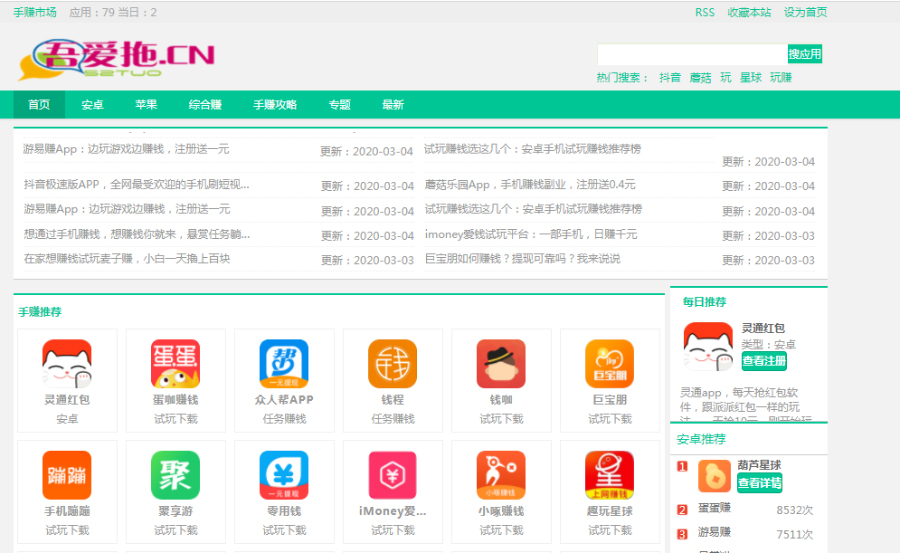The width and height of the screenshot is (900, 553).
Task: Click the 收藏本站 link
Action: pyautogui.click(x=749, y=12)
